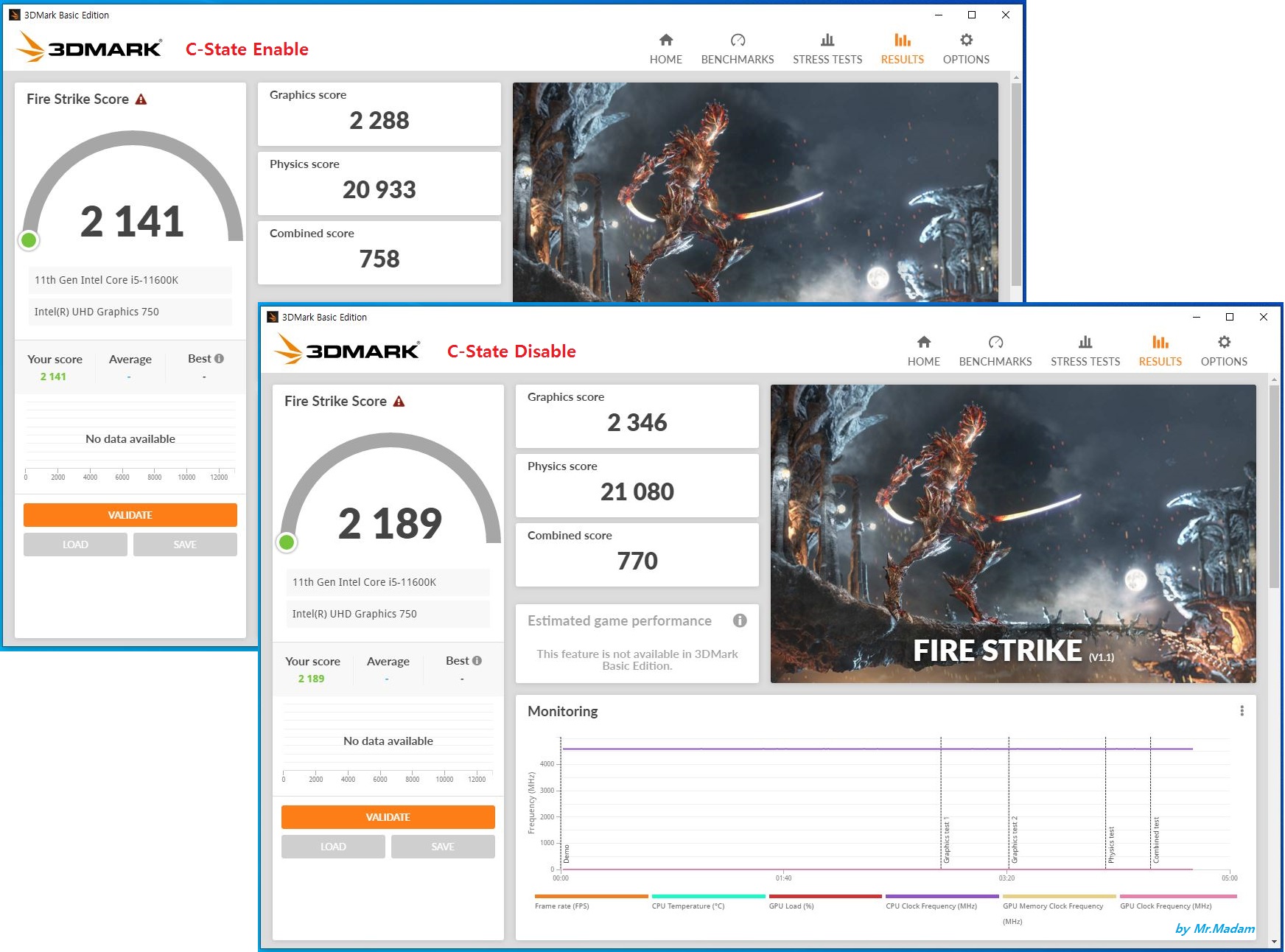Click the scroll down arrow of the front window
Screen dimensions: 1285x952
coord(1274,942)
